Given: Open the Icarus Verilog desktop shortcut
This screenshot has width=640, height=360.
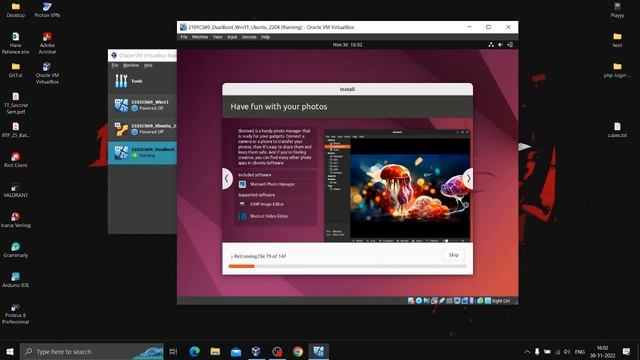Looking at the screenshot, I should click(x=16, y=220).
